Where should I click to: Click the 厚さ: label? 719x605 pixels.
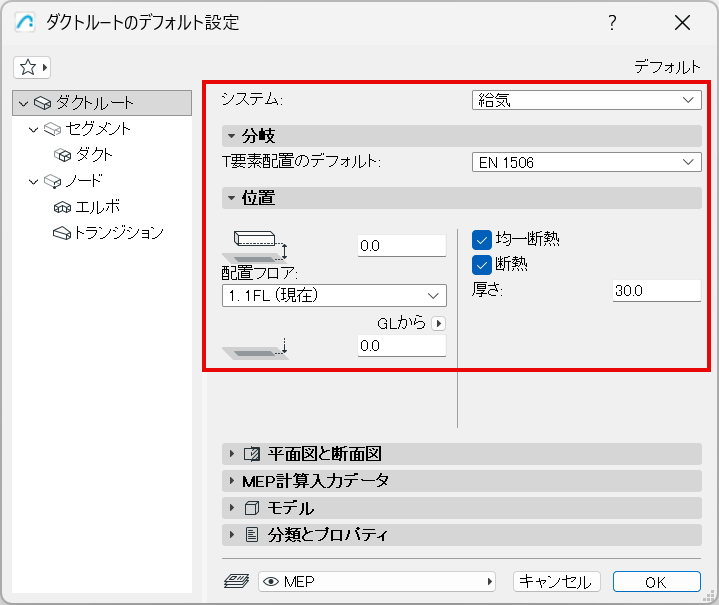487,290
